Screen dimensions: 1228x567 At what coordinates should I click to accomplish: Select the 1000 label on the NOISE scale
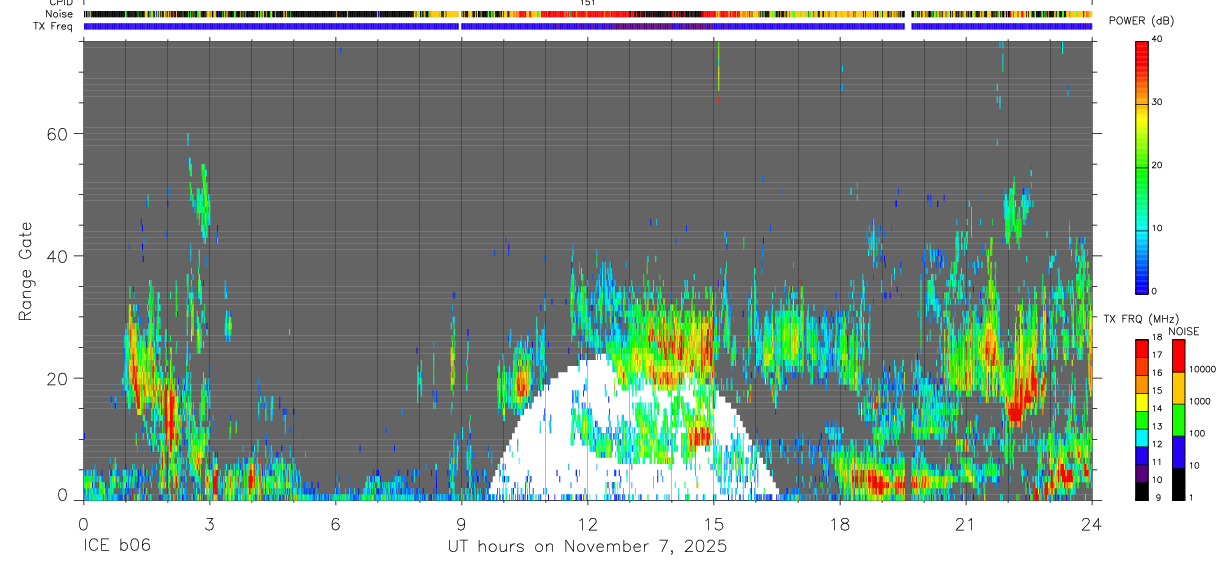(x=1199, y=401)
